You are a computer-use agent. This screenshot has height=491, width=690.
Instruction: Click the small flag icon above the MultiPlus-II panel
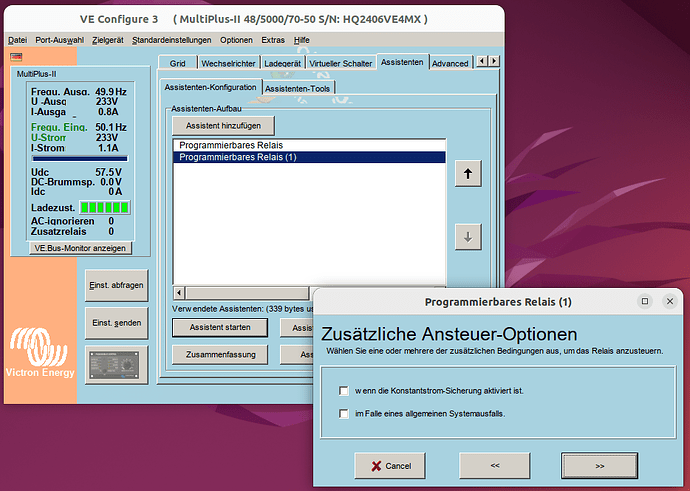(16, 57)
